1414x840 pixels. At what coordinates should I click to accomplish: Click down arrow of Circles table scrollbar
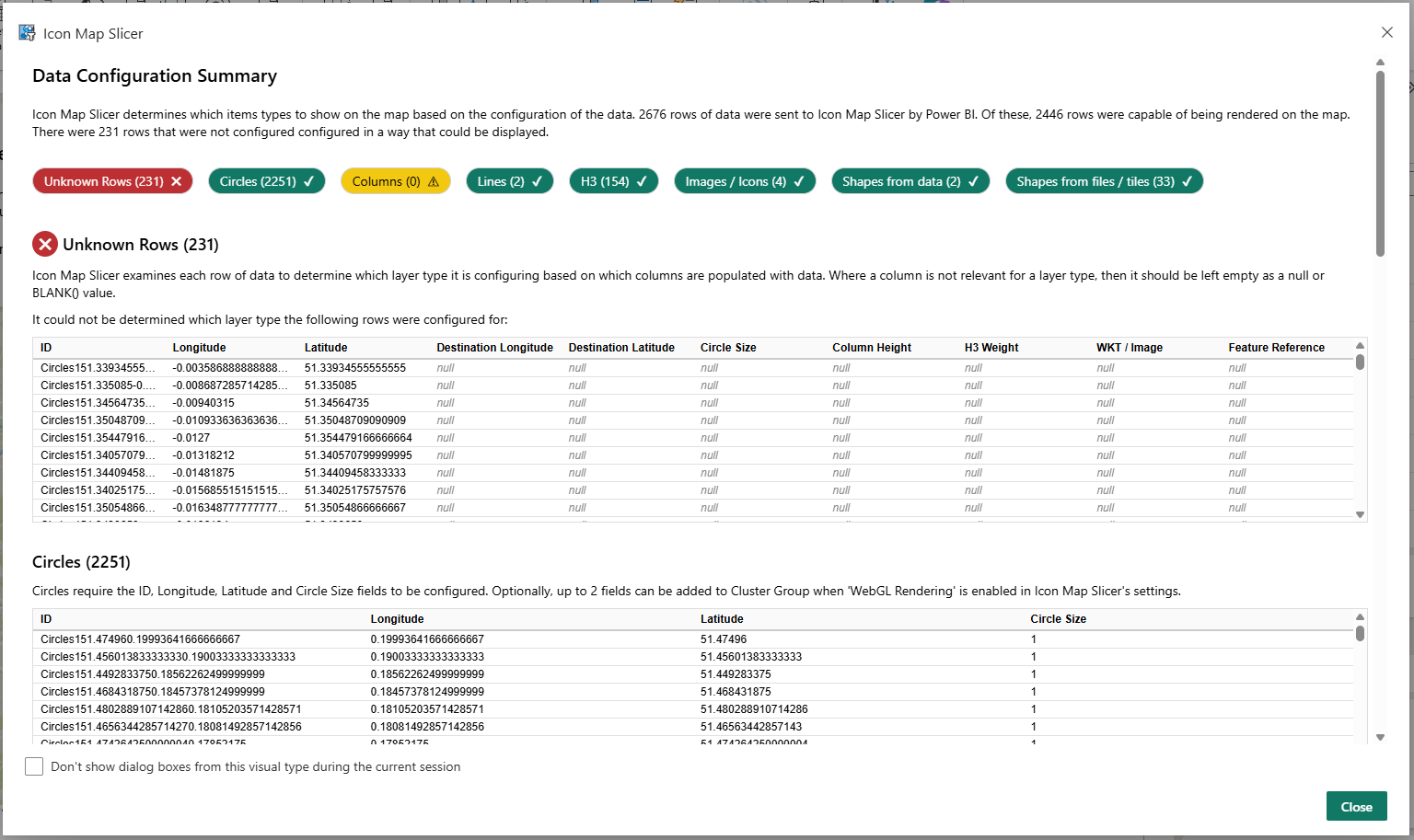click(1380, 737)
